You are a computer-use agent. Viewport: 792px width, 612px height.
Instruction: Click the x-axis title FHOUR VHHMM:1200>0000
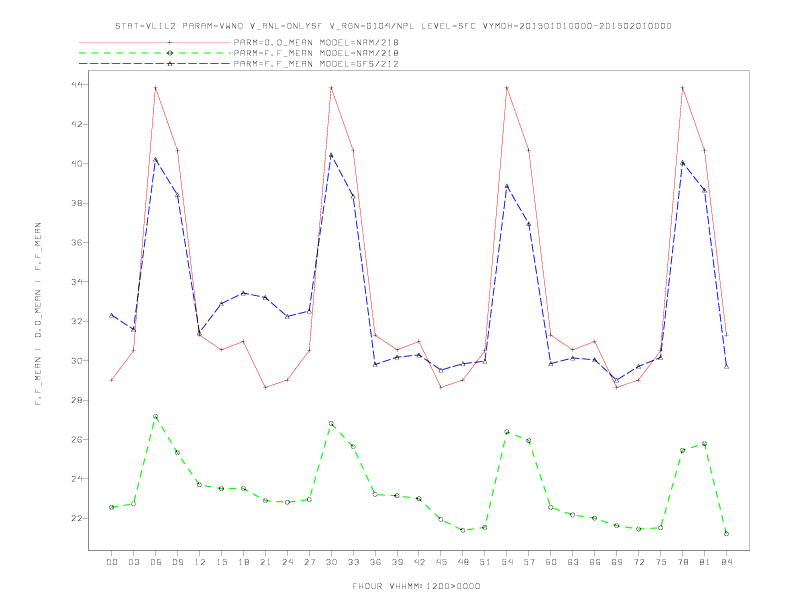(x=416, y=586)
